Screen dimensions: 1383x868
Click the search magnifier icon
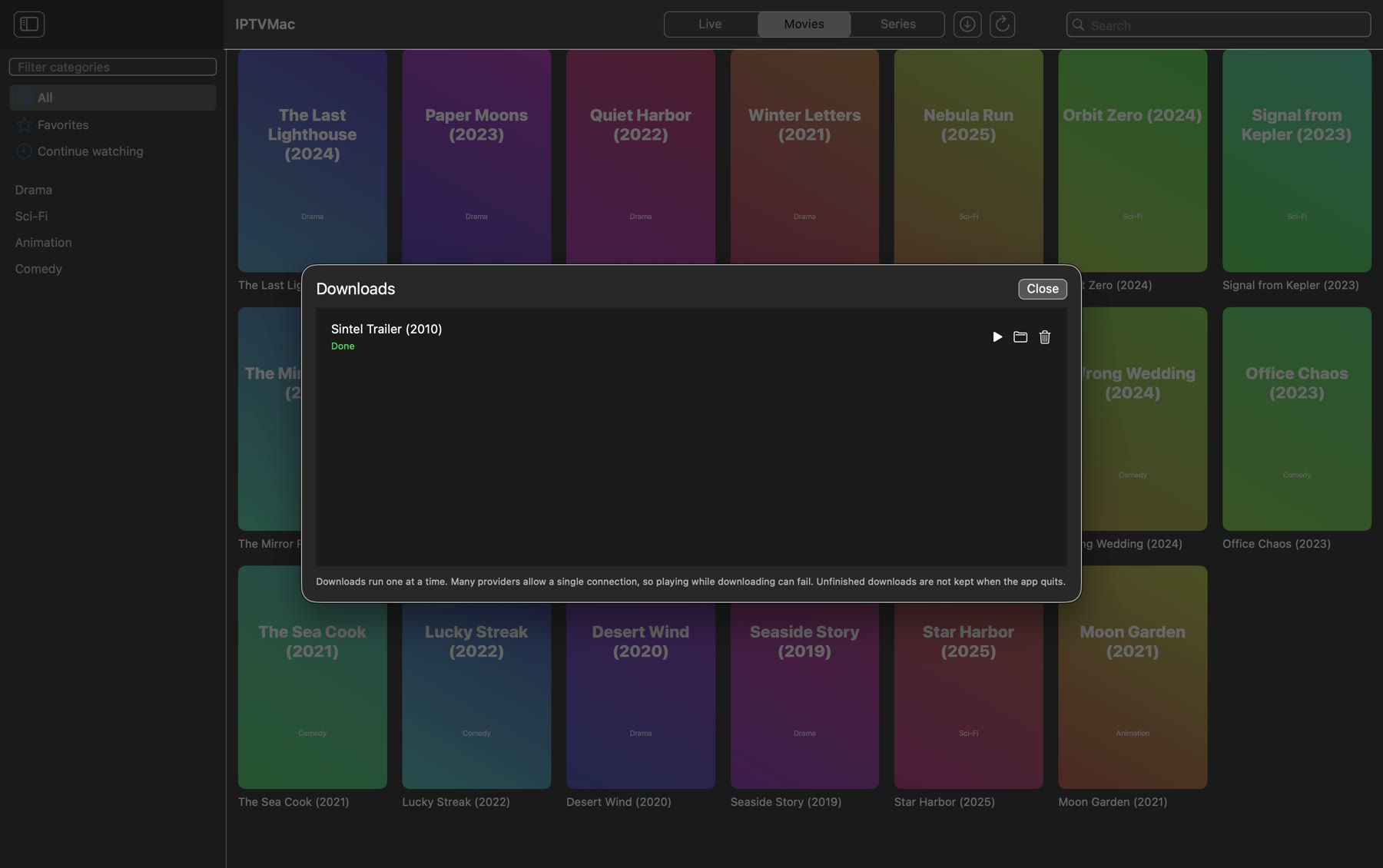[x=1079, y=25]
